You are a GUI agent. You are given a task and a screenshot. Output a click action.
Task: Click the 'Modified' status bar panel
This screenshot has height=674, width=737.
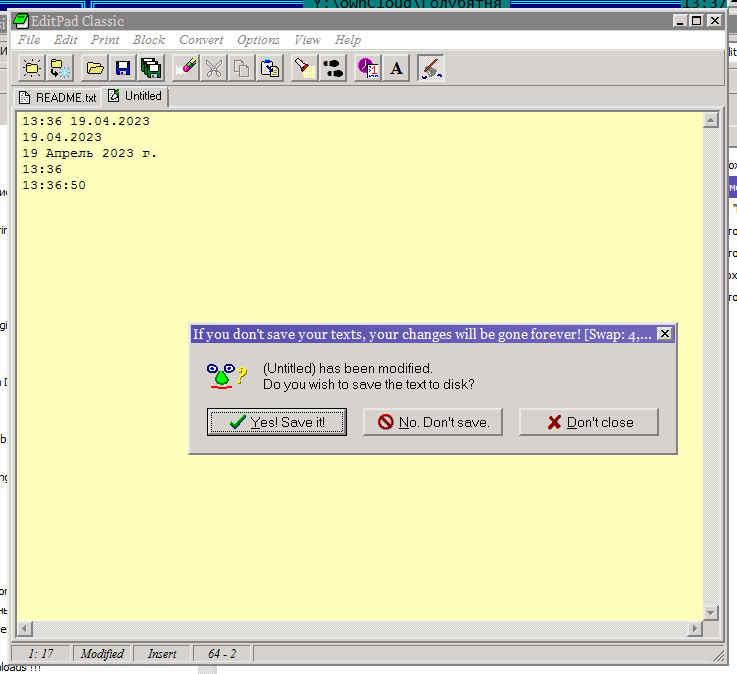tap(102, 654)
